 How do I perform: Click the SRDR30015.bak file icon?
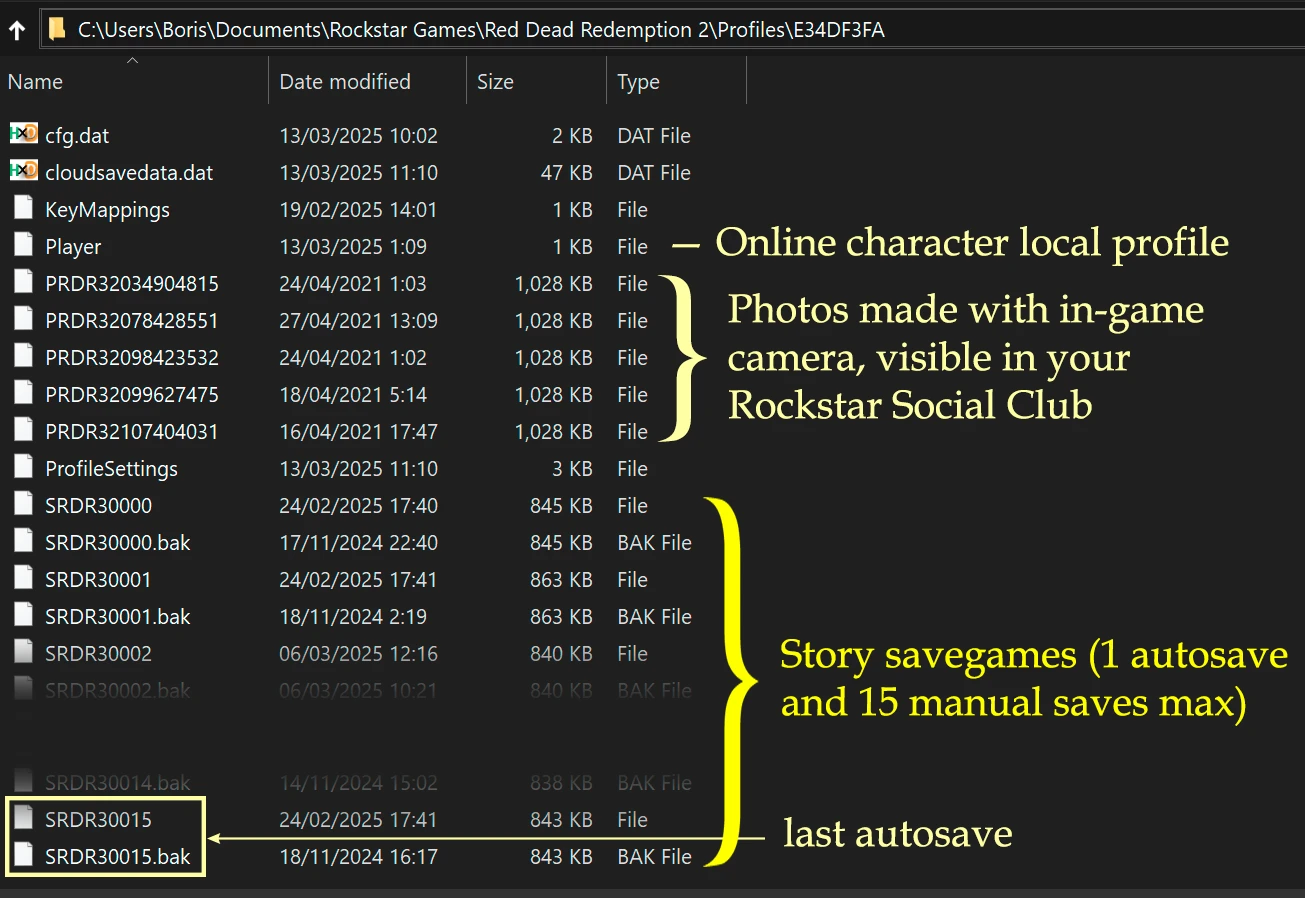23,856
